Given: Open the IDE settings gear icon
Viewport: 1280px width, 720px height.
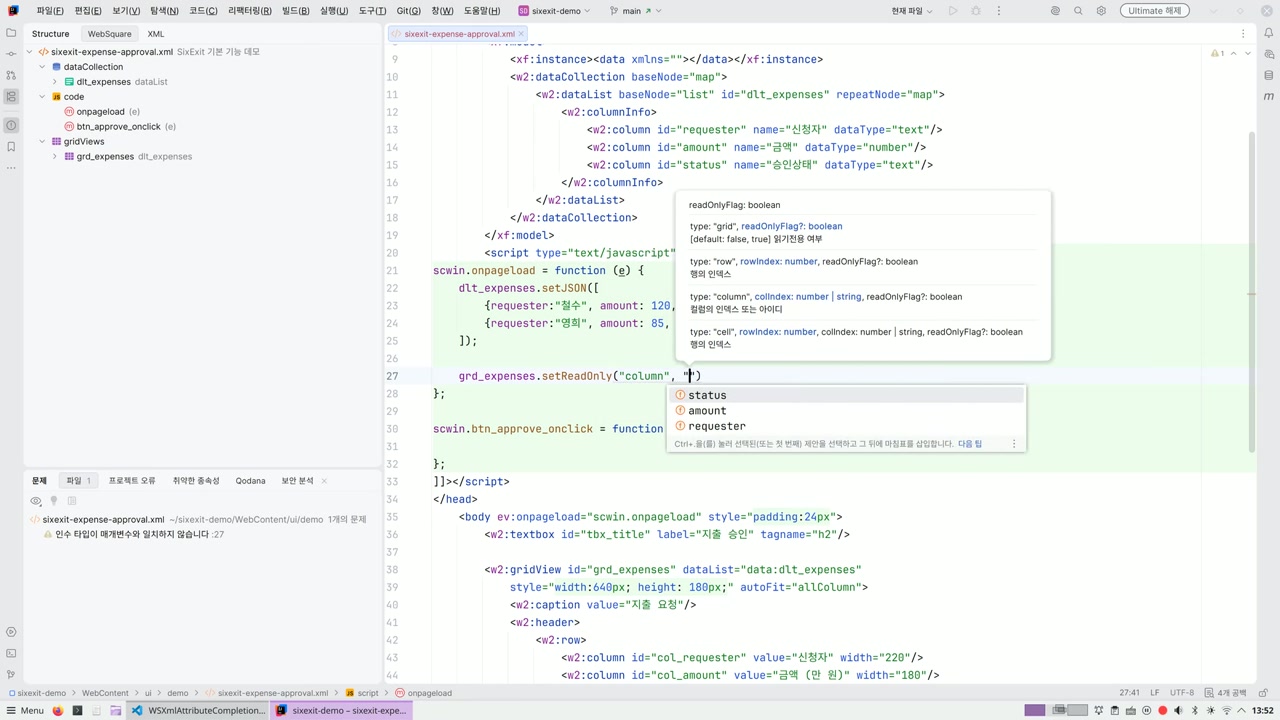Looking at the screenshot, I should coord(1101,11).
